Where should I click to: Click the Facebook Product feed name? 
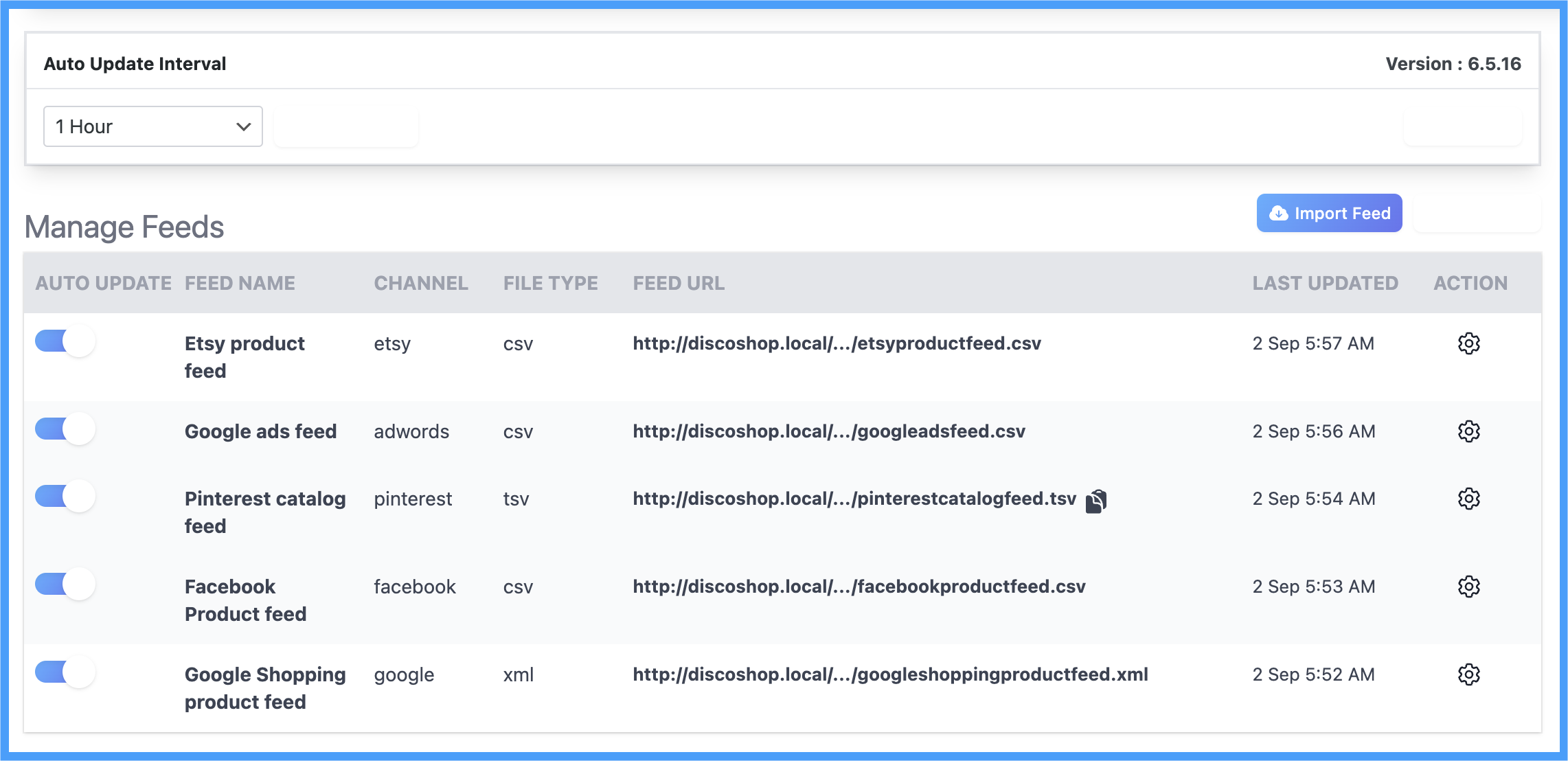(246, 600)
